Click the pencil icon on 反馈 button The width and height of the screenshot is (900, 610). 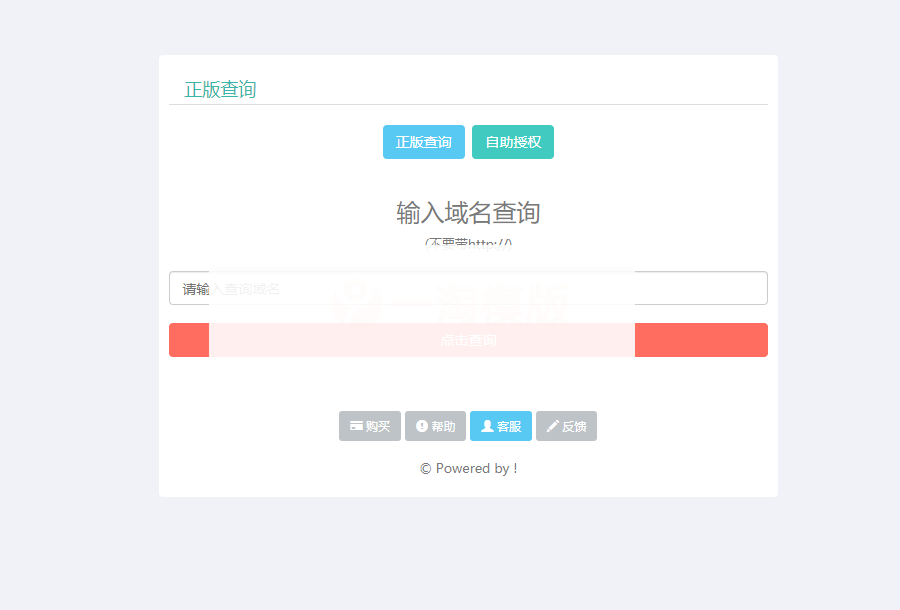[553, 425]
